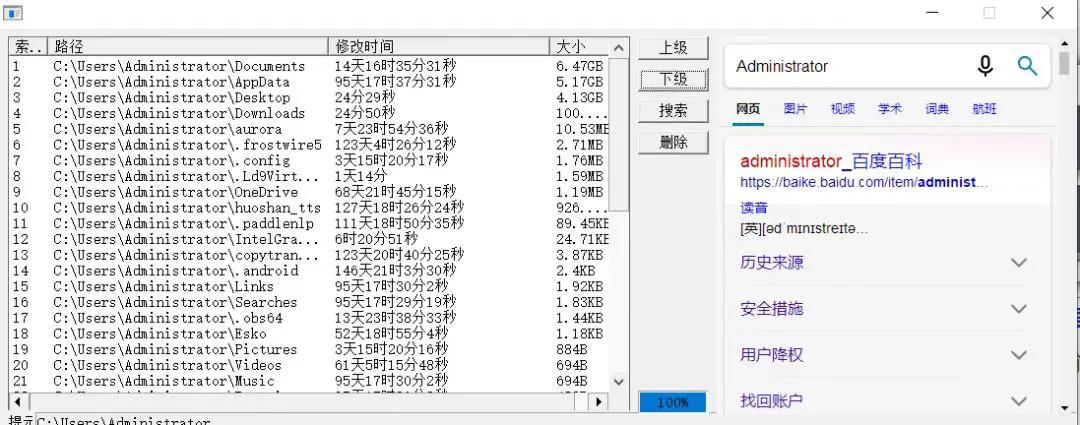This screenshot has width=1080, height=425.
Task: Click the 上级 button
Action: (673, 48)
